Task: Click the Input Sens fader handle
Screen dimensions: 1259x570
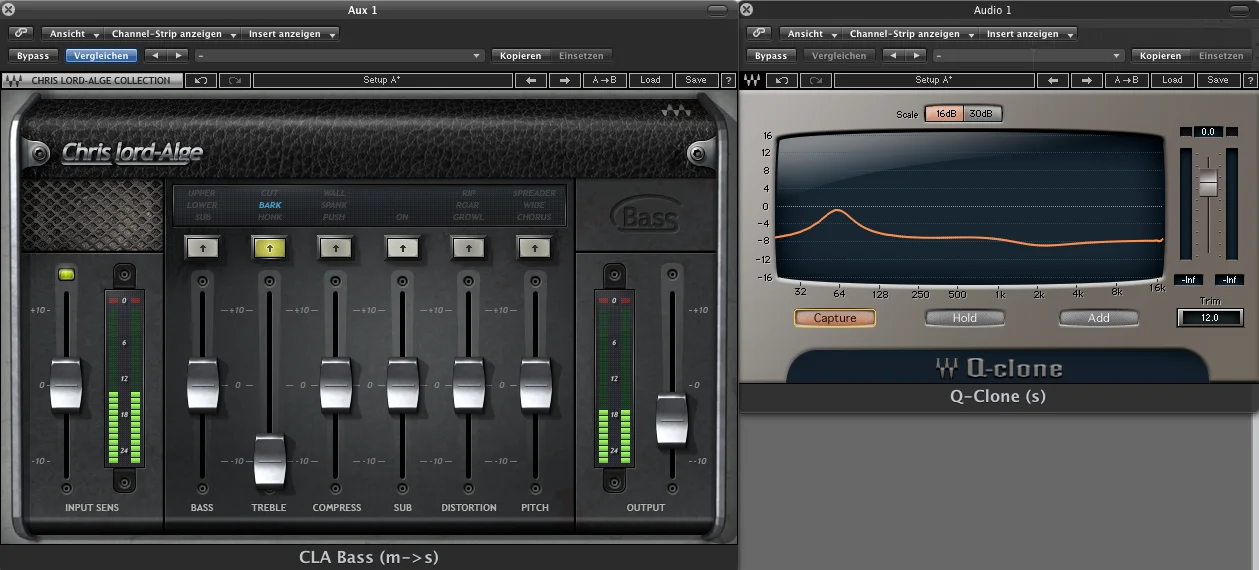Action: (66, 385)
